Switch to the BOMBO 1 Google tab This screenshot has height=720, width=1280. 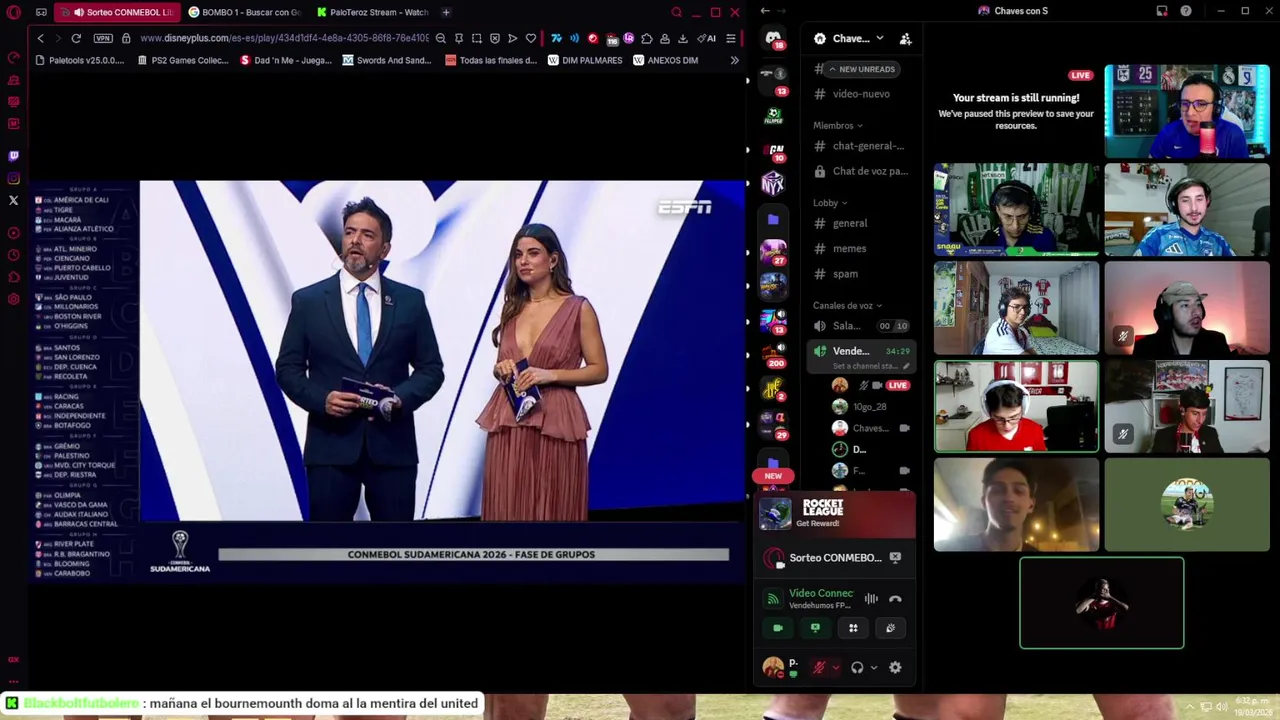pos(244,12)
